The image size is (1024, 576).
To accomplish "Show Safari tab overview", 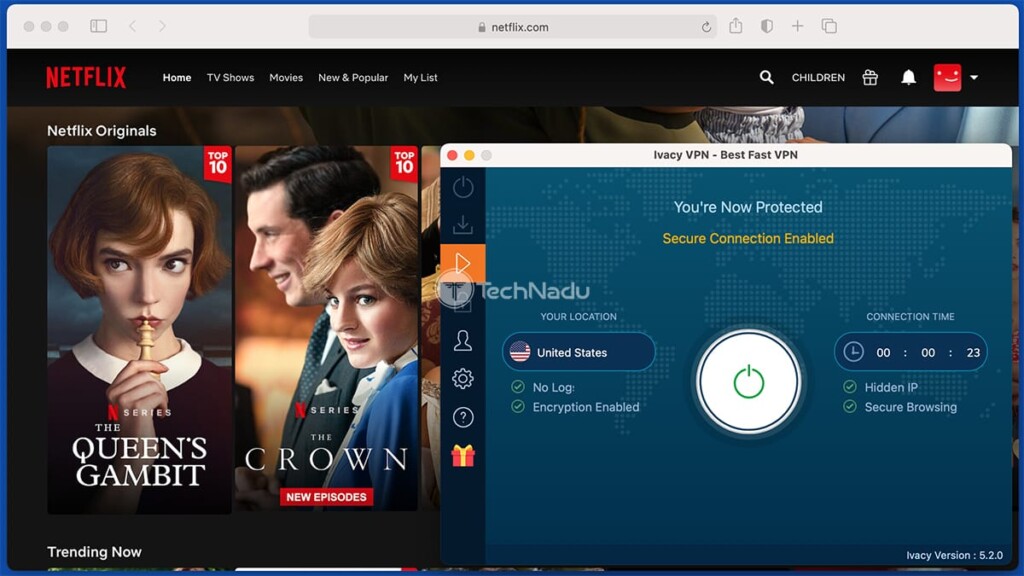I will [x=829, y=26].
